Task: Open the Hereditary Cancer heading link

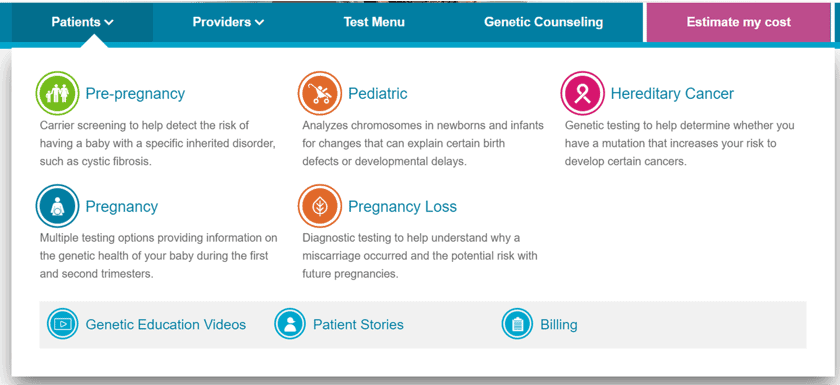Action: 672,94
